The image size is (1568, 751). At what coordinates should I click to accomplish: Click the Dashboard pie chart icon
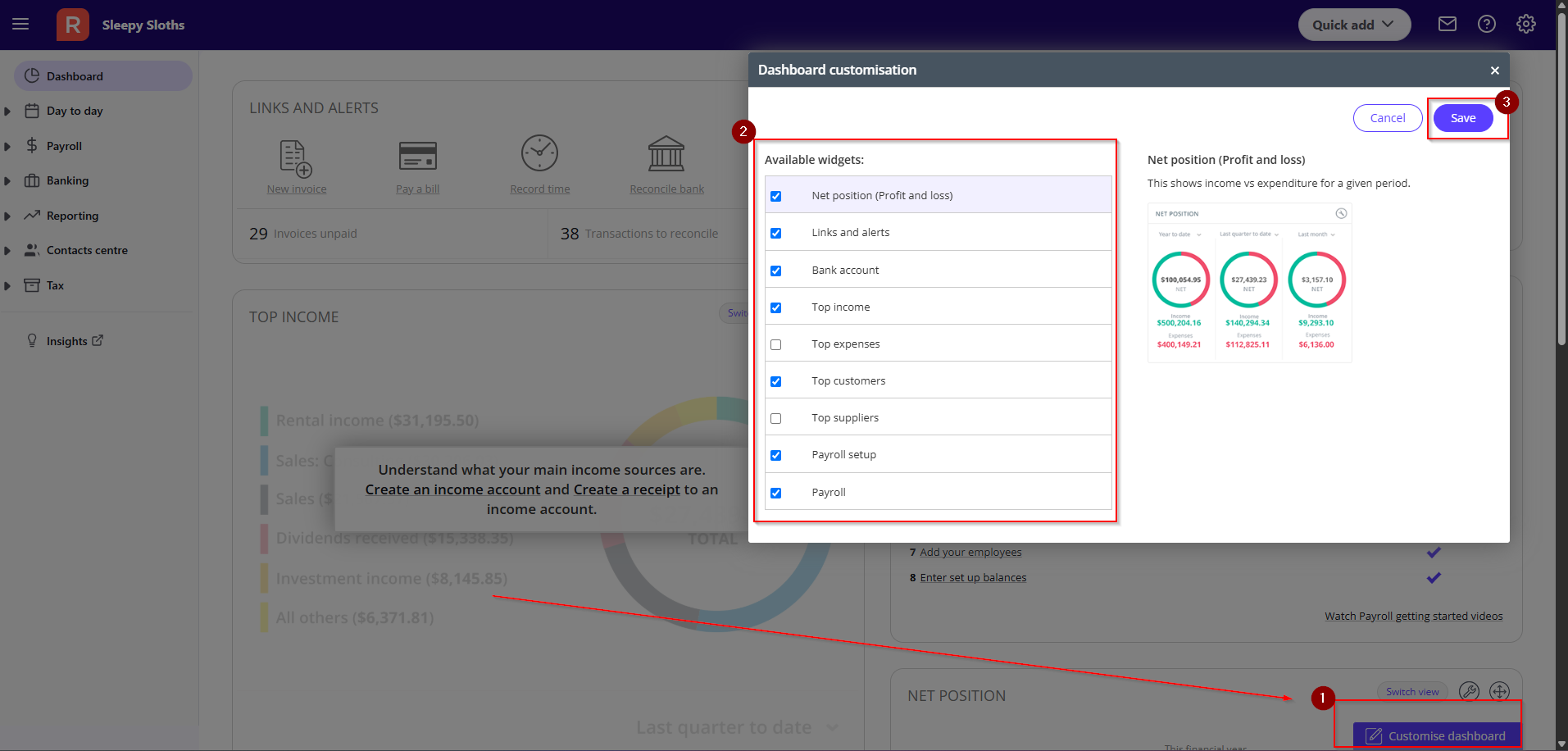pos(32,75)
